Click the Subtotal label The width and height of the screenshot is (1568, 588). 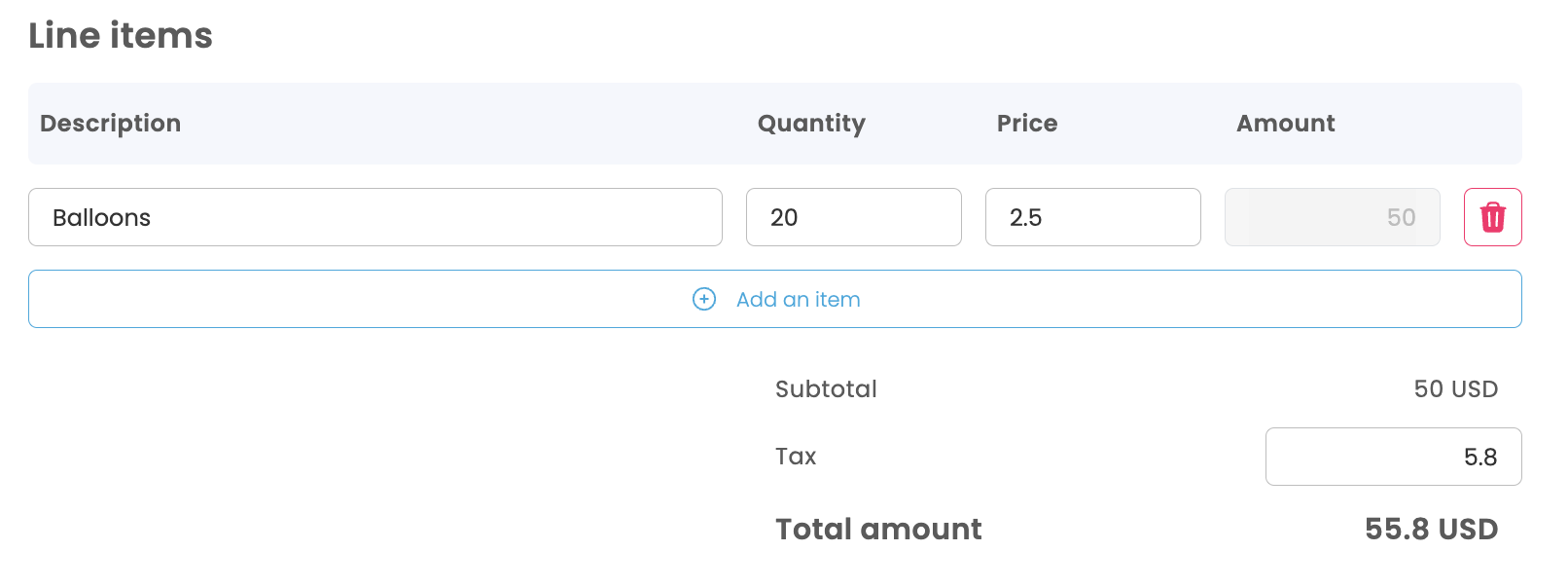[826, 389]
